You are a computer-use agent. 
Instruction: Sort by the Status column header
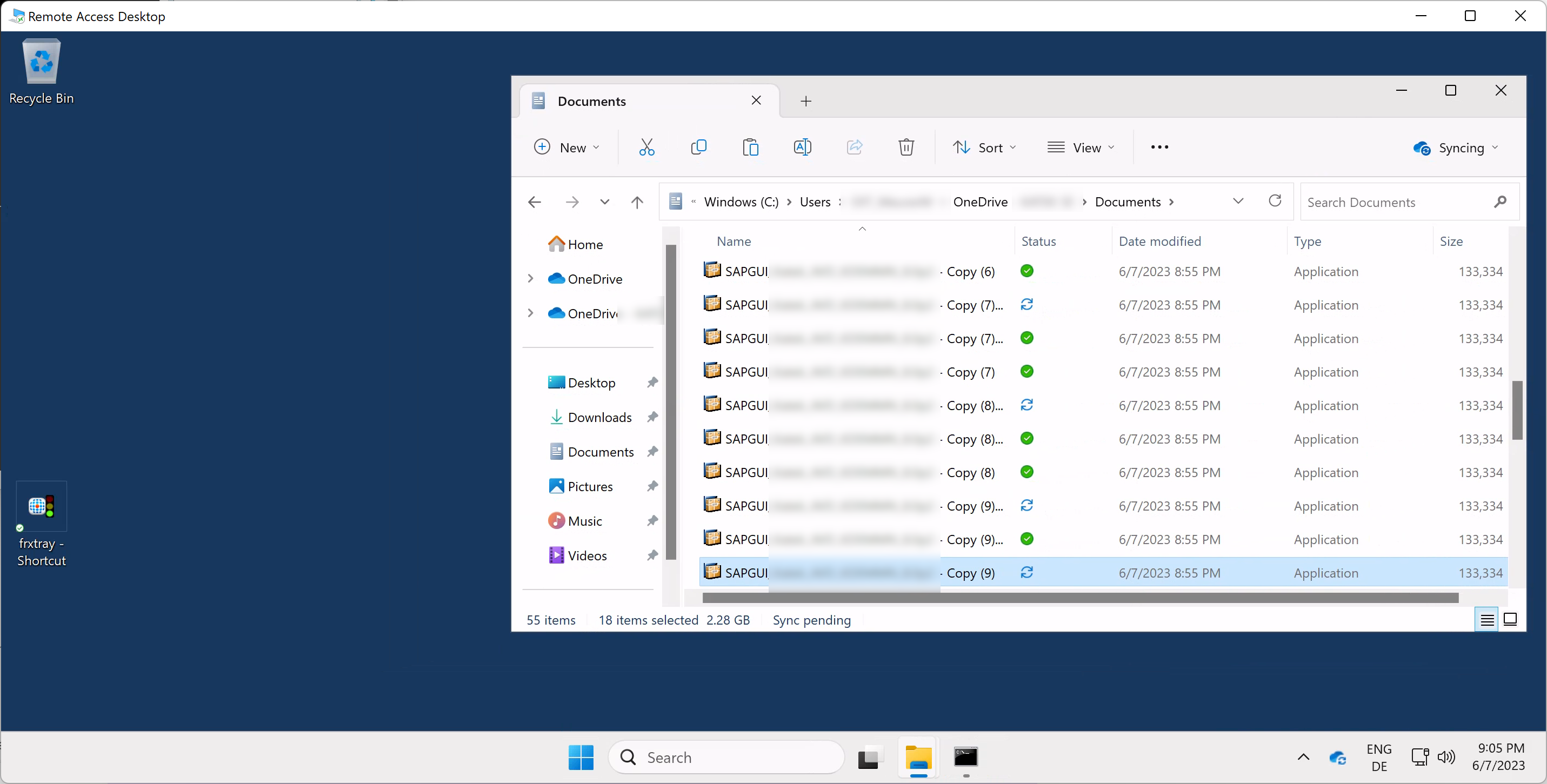[1038, 241]
